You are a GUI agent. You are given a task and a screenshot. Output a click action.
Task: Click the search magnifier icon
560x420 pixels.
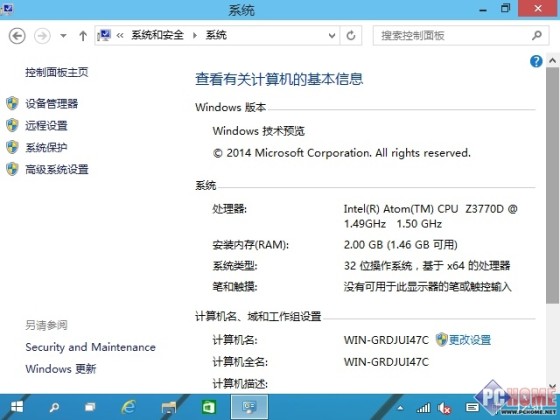pos(537,35)
